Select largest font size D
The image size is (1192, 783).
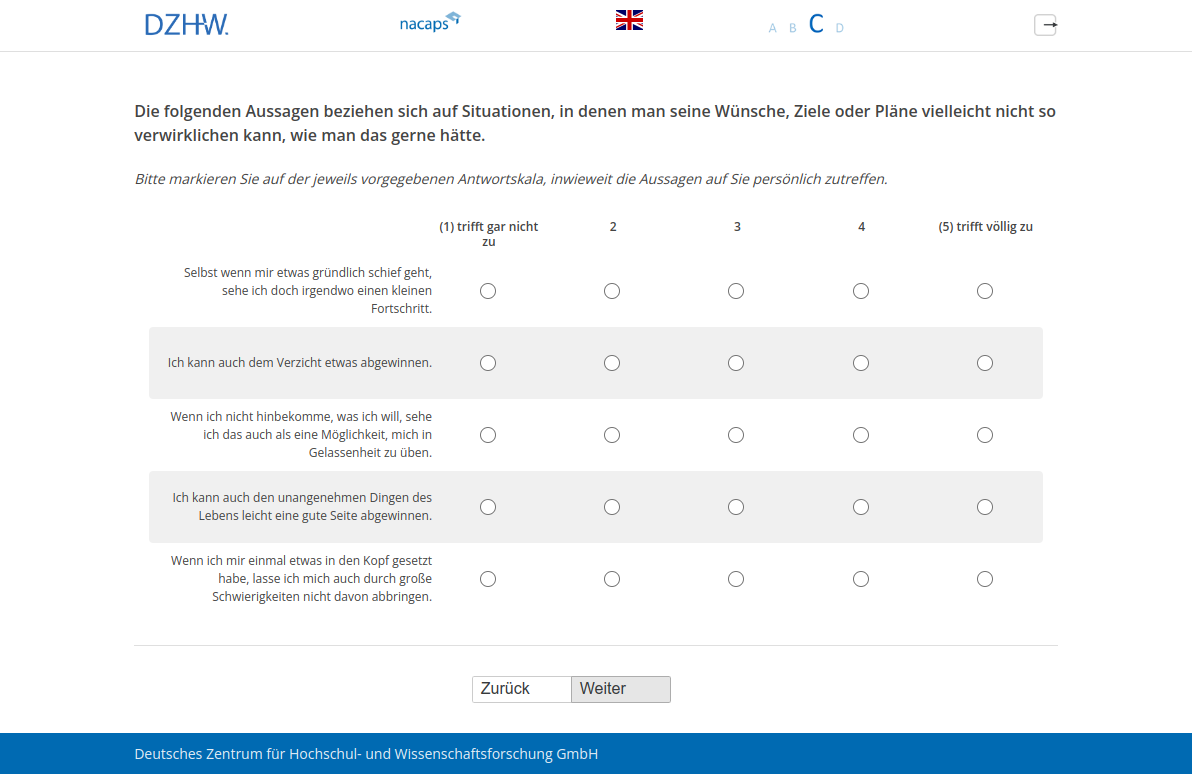click(x=839, y=28)
